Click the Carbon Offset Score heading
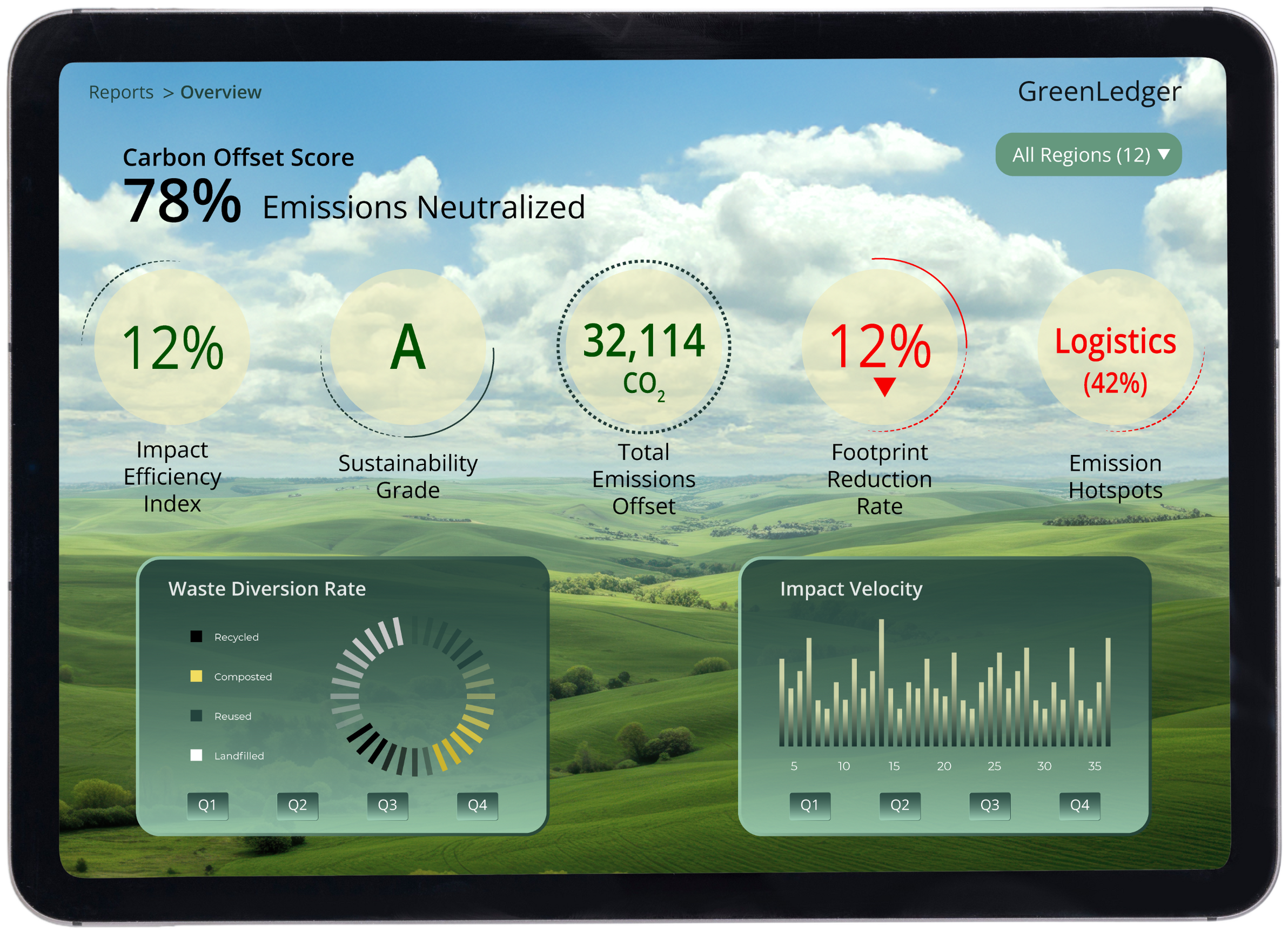 point(238,157)
